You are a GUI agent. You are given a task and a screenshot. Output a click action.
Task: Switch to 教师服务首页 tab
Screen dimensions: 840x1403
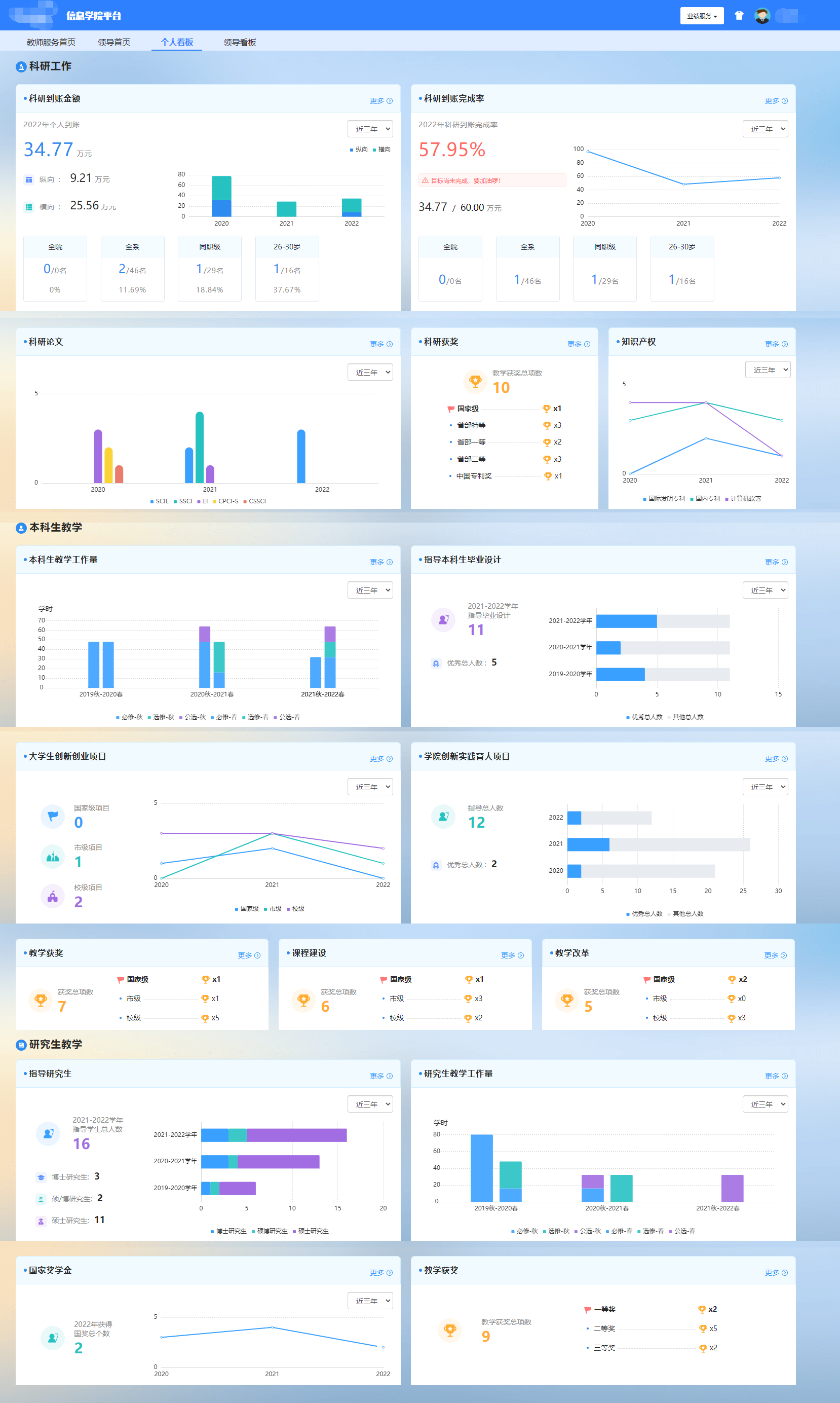(51, 43)
